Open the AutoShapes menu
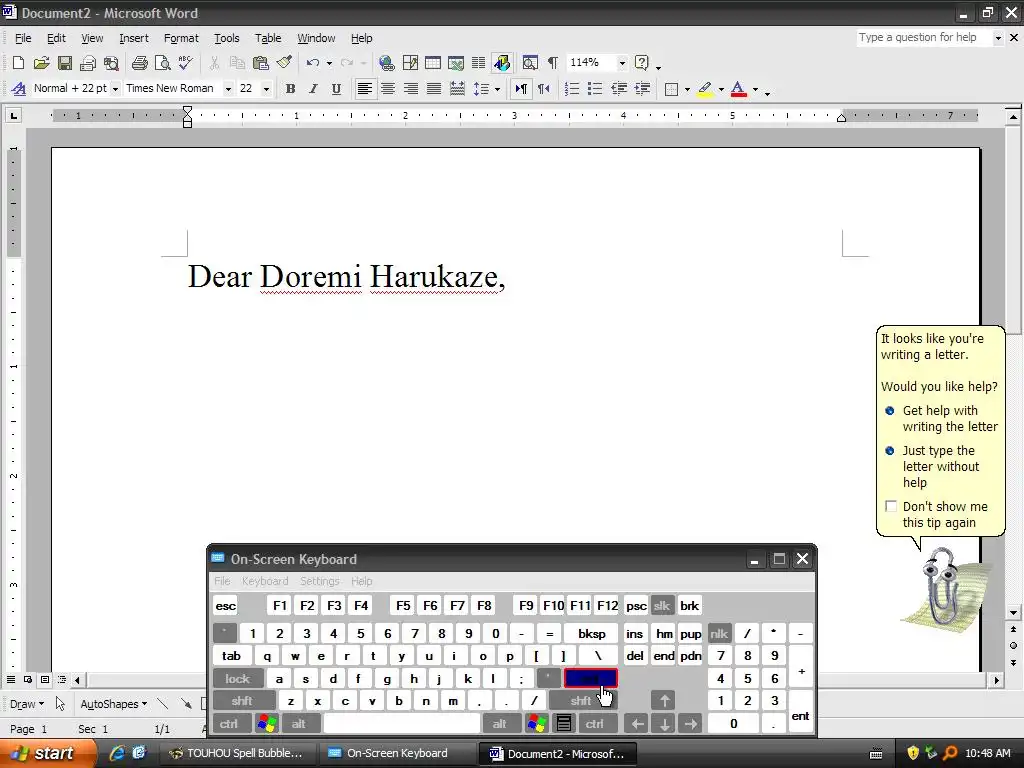Screen dimensions: 1024x768 [x=114, y=704]
